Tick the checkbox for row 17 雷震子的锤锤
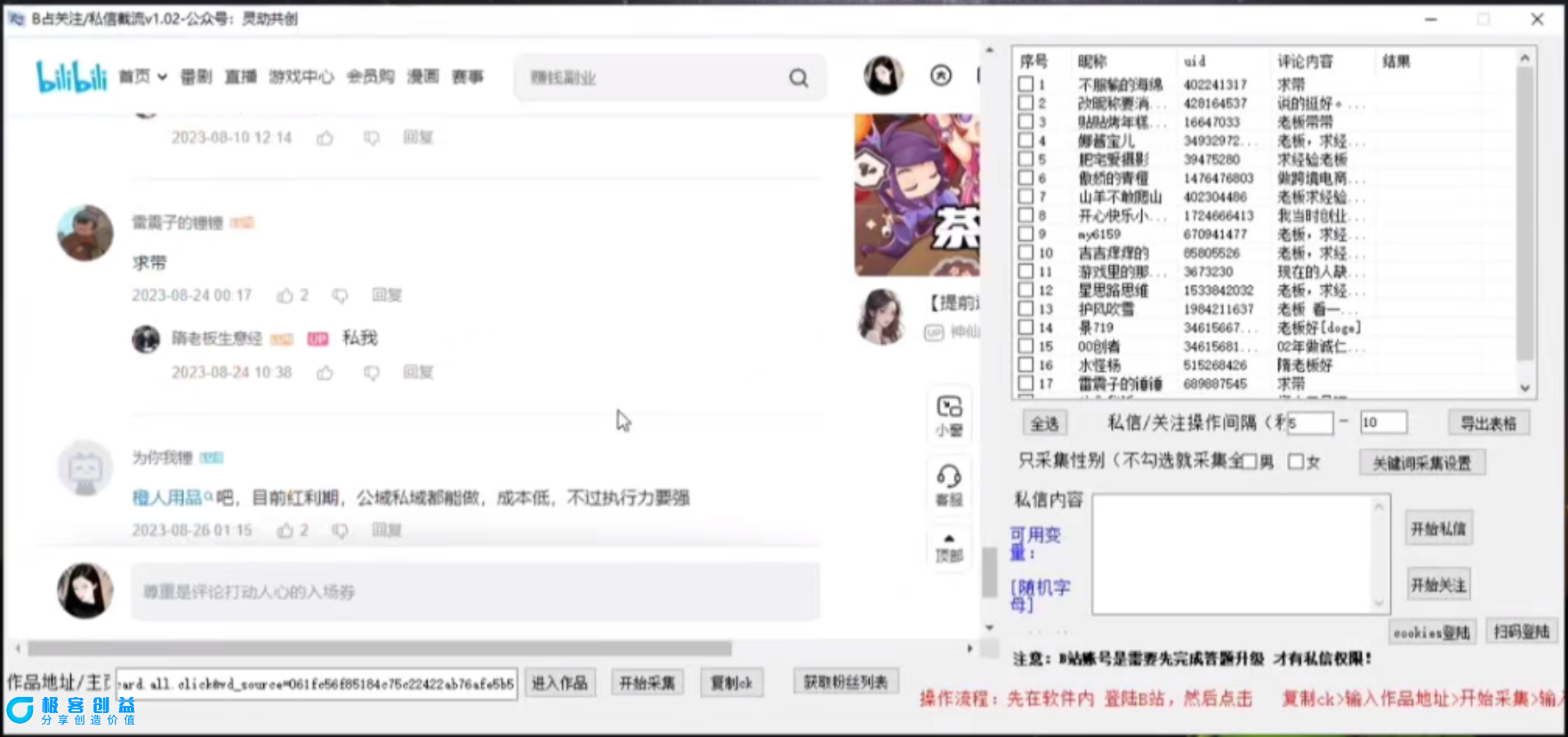Screen dimensions: 1568x737 click(x=1025, y=383)
